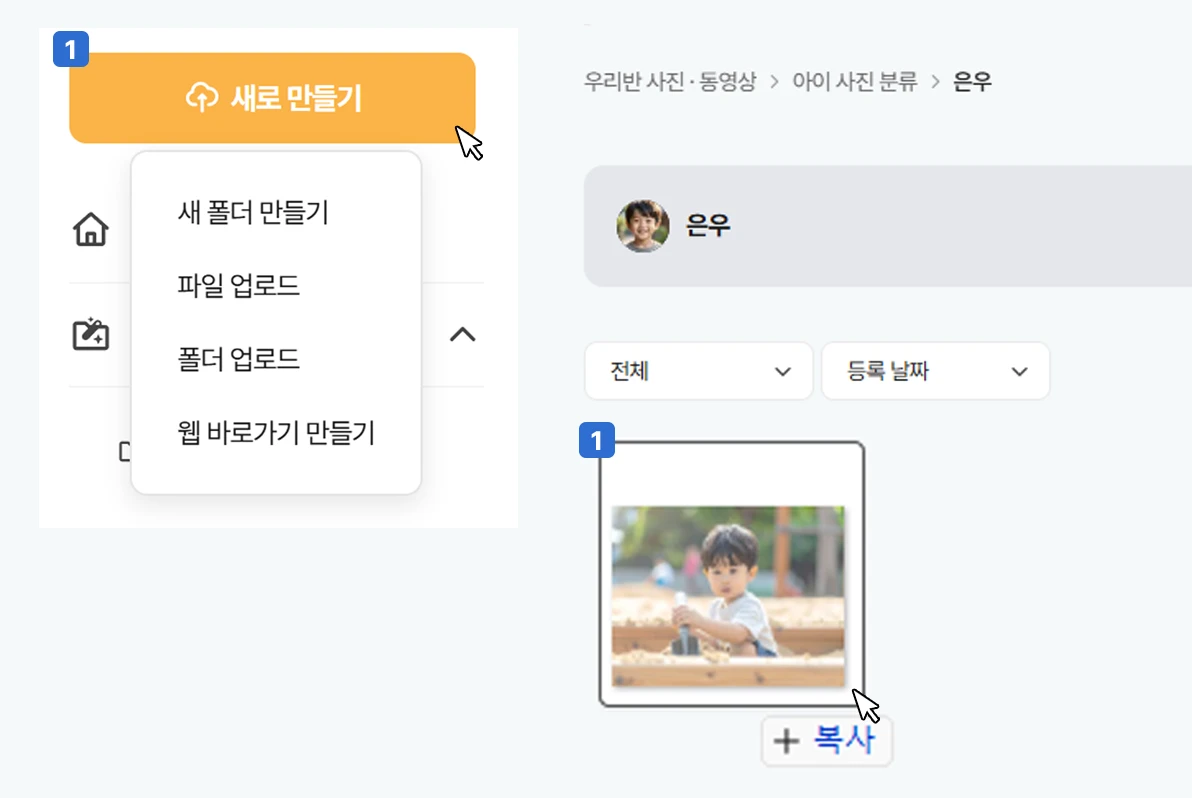Click the plus icon beside 복사
Image resolution: width=1192 pixels, height=798 pixels.
[787, 741]
